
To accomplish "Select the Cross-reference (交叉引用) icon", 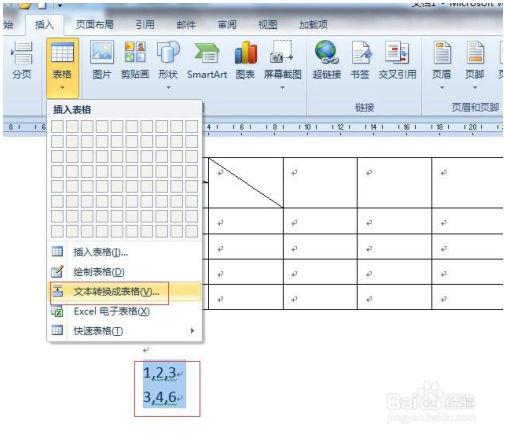I will pyautogui.click(x=397, y=60).
